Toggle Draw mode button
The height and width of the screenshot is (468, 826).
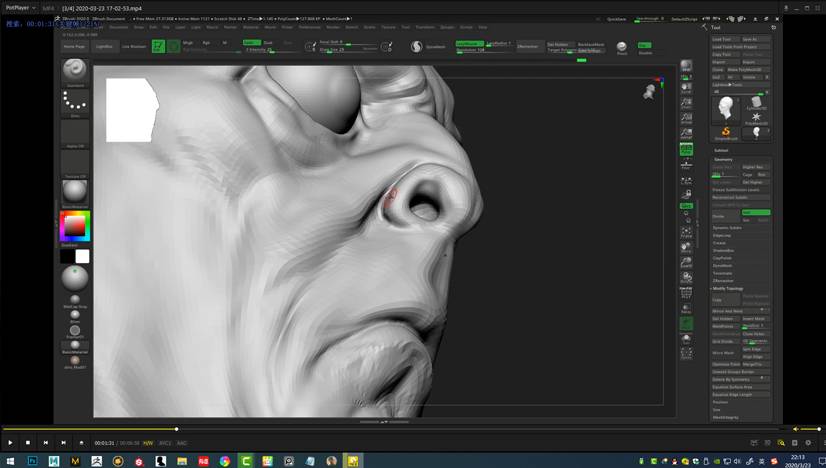pyautogui.click(x=173, y=46)
